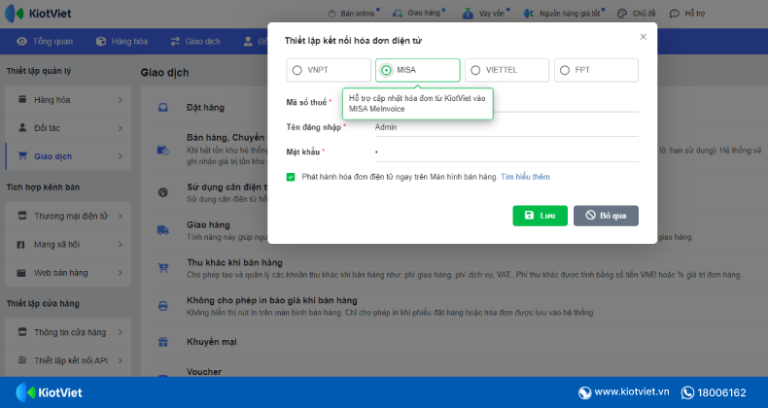The image size is (768, 408).
Task: Toggle the Phát hành hóa đơn điện tử checkbox
Action: (291, 177)
